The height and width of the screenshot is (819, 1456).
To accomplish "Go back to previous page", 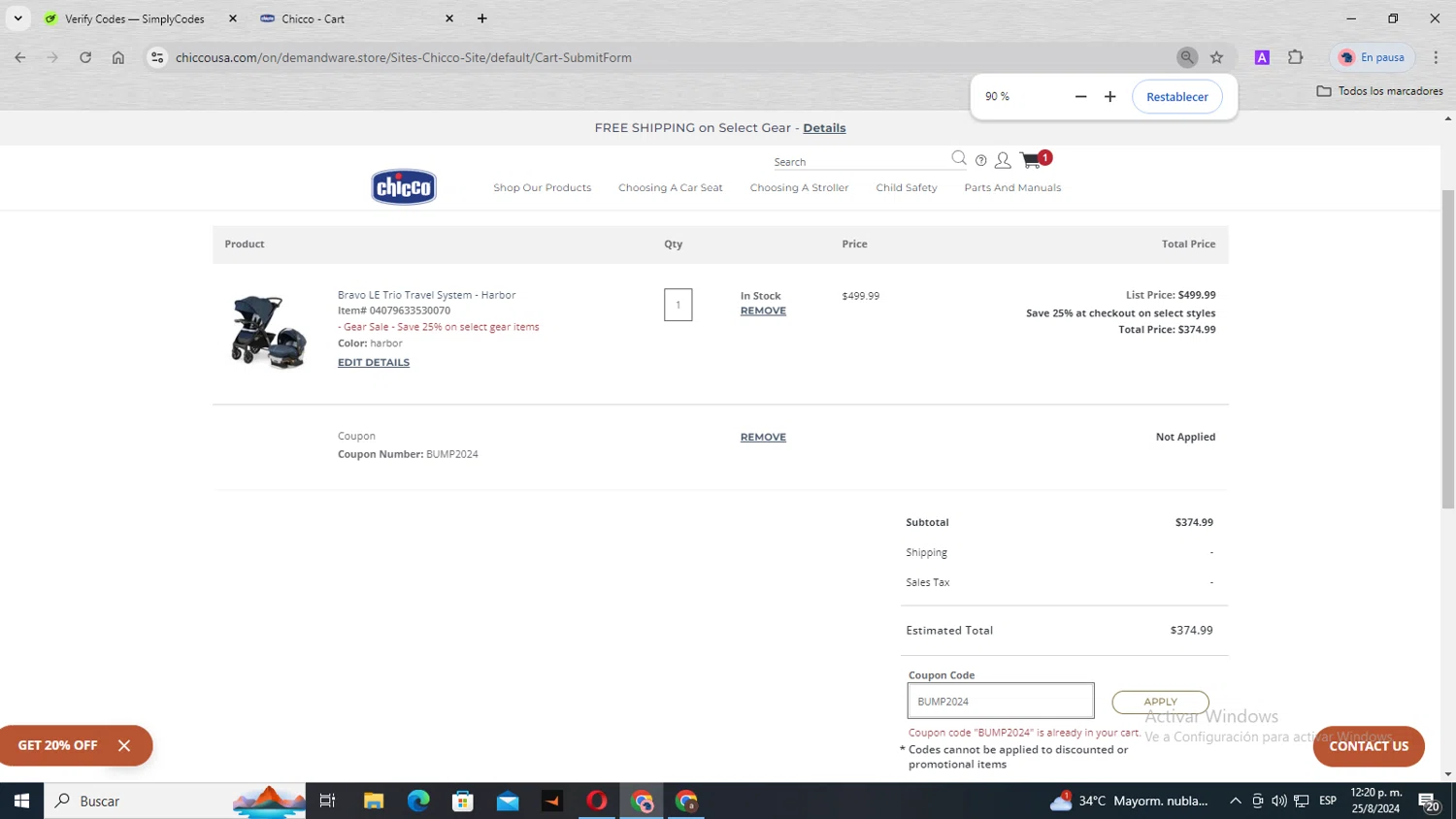I will 20,57.
